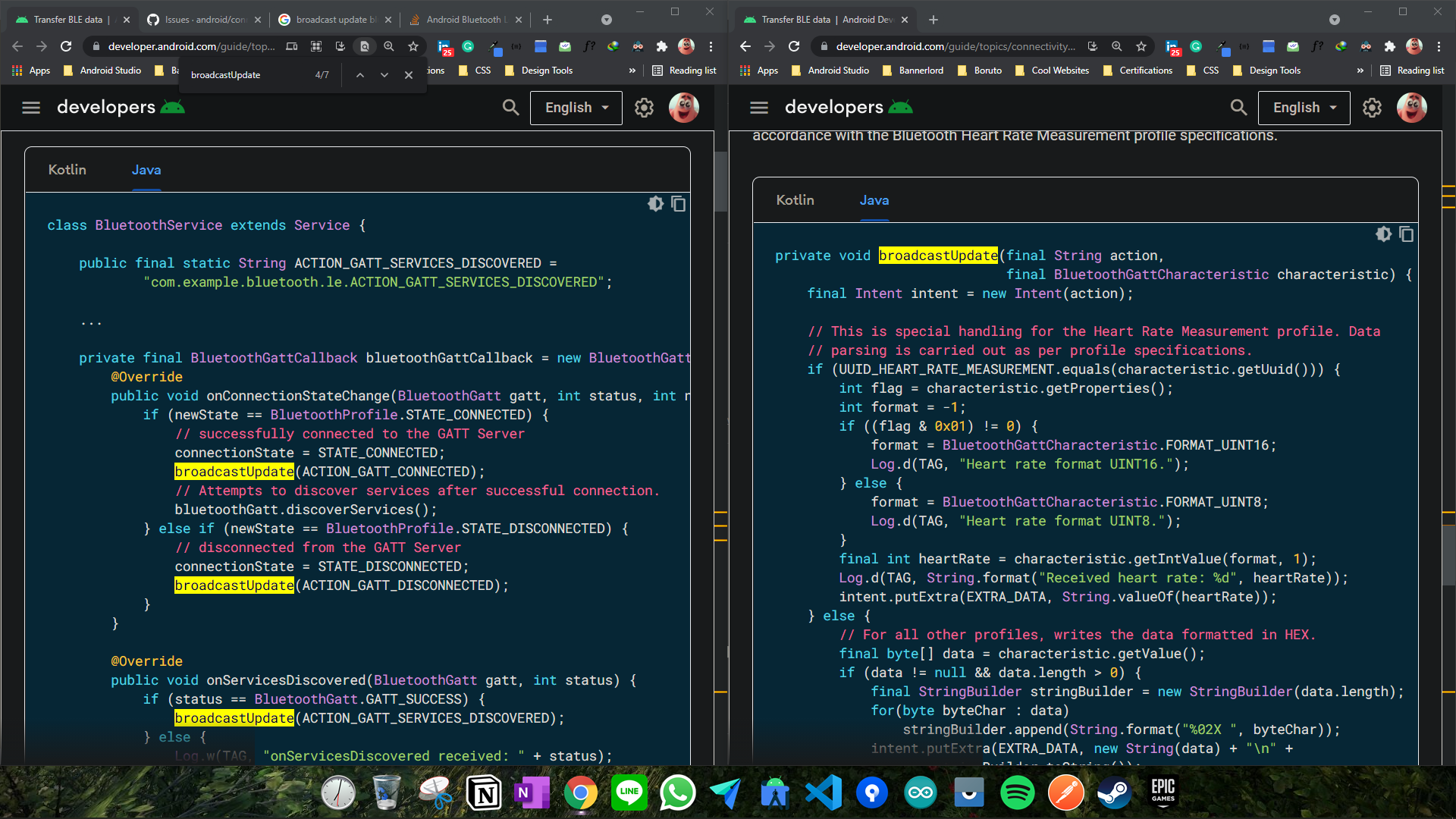Open settings gear in left developers header
1456x819 pixels.
pyautogui.click(x=645, y=108)
